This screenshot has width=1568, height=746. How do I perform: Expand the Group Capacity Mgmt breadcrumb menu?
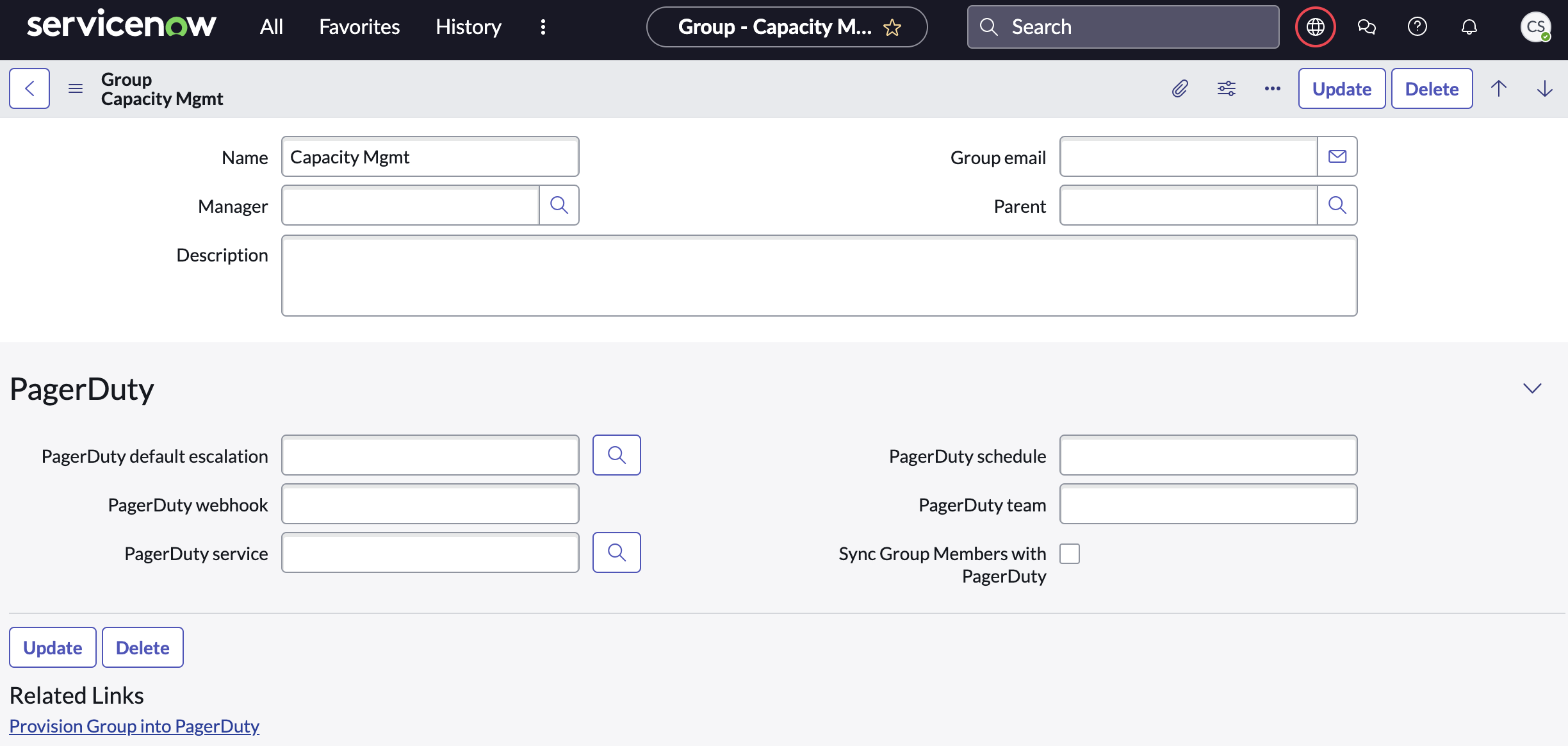76,88
